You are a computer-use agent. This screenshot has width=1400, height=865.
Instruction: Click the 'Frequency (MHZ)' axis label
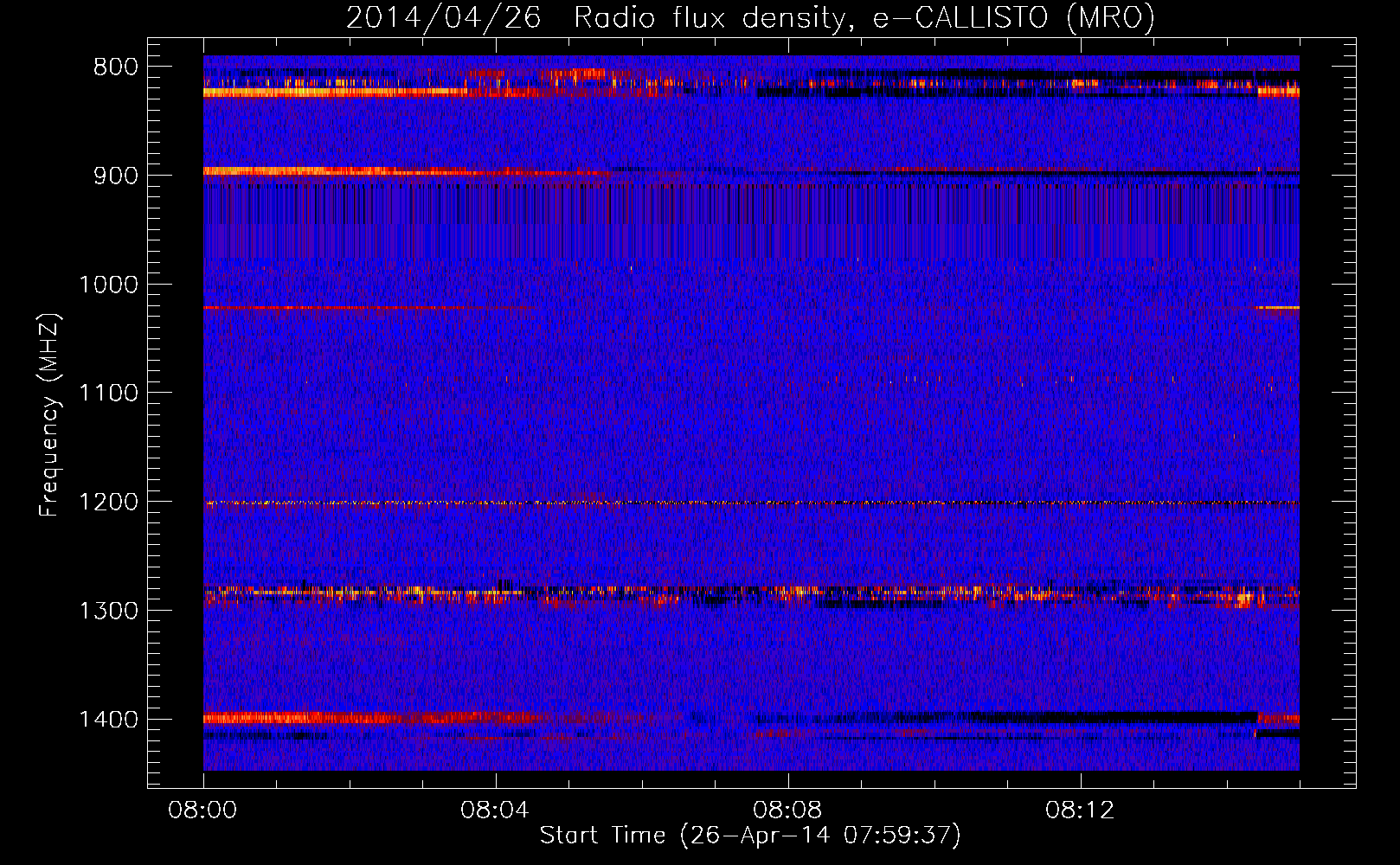pyautogui.click(x=49, y=414)
